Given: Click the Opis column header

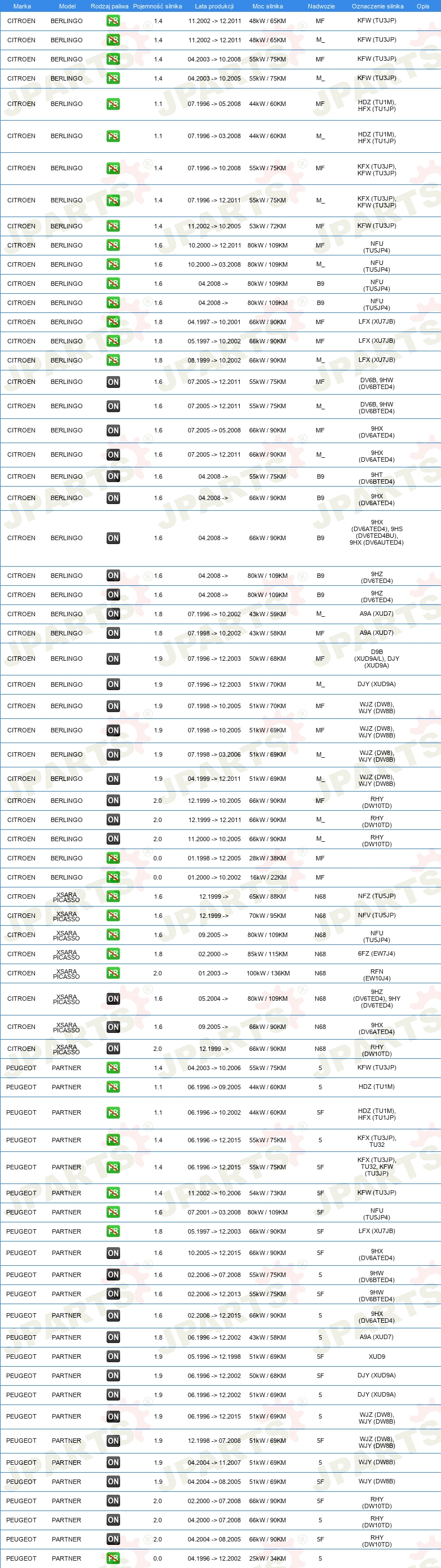Looking at the screenshot, I should point(423,6).
